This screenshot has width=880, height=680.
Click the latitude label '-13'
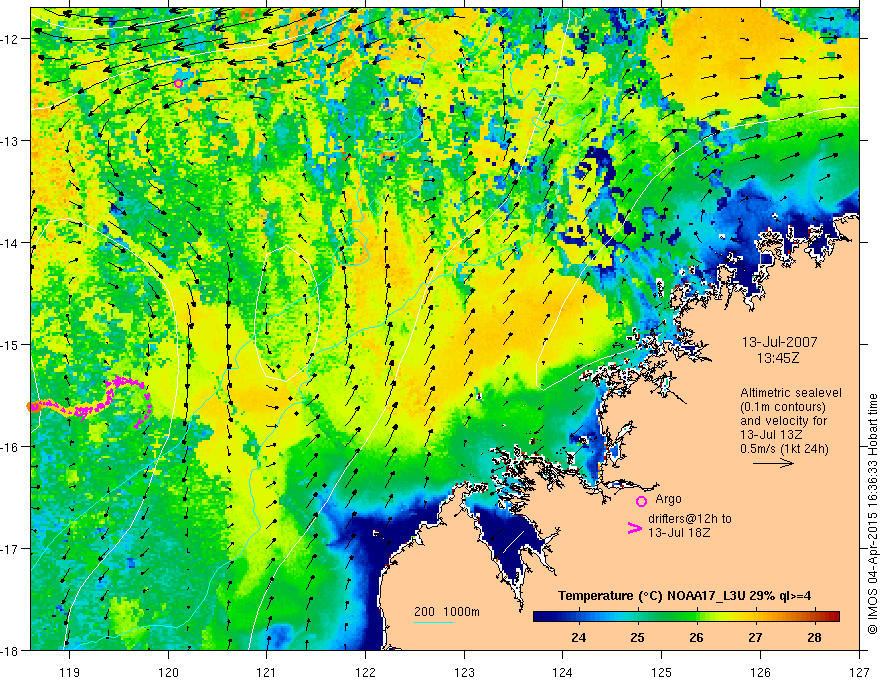pos(10,141)
